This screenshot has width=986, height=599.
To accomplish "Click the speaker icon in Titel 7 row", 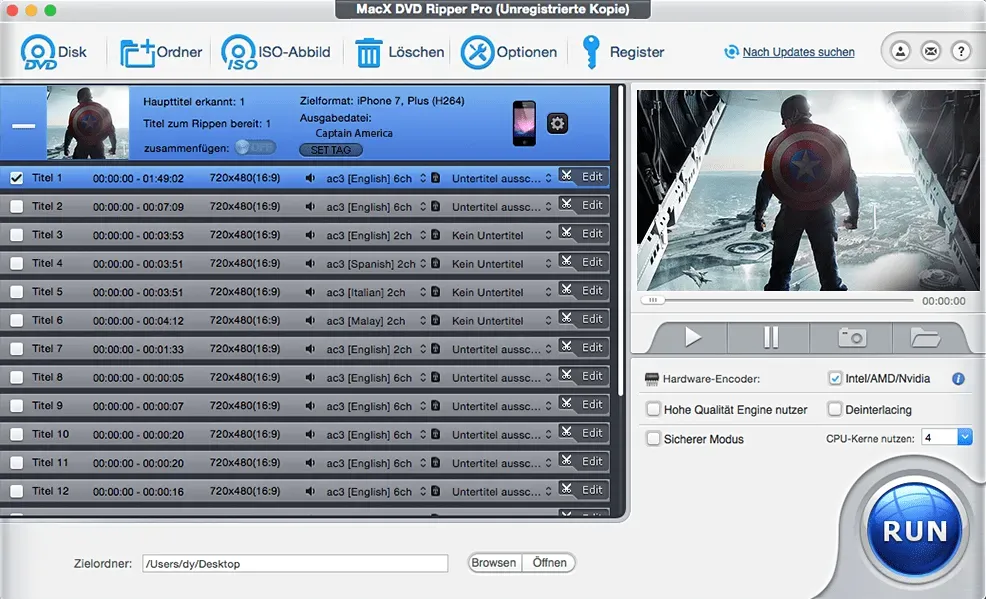I will (310, 349).
